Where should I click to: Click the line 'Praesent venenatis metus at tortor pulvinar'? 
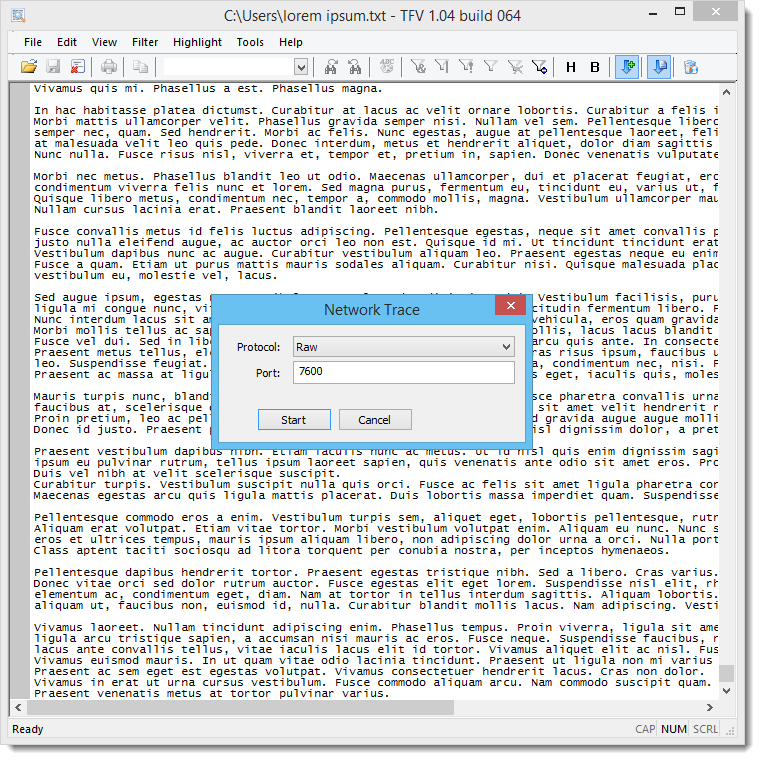tap(211, 693)
